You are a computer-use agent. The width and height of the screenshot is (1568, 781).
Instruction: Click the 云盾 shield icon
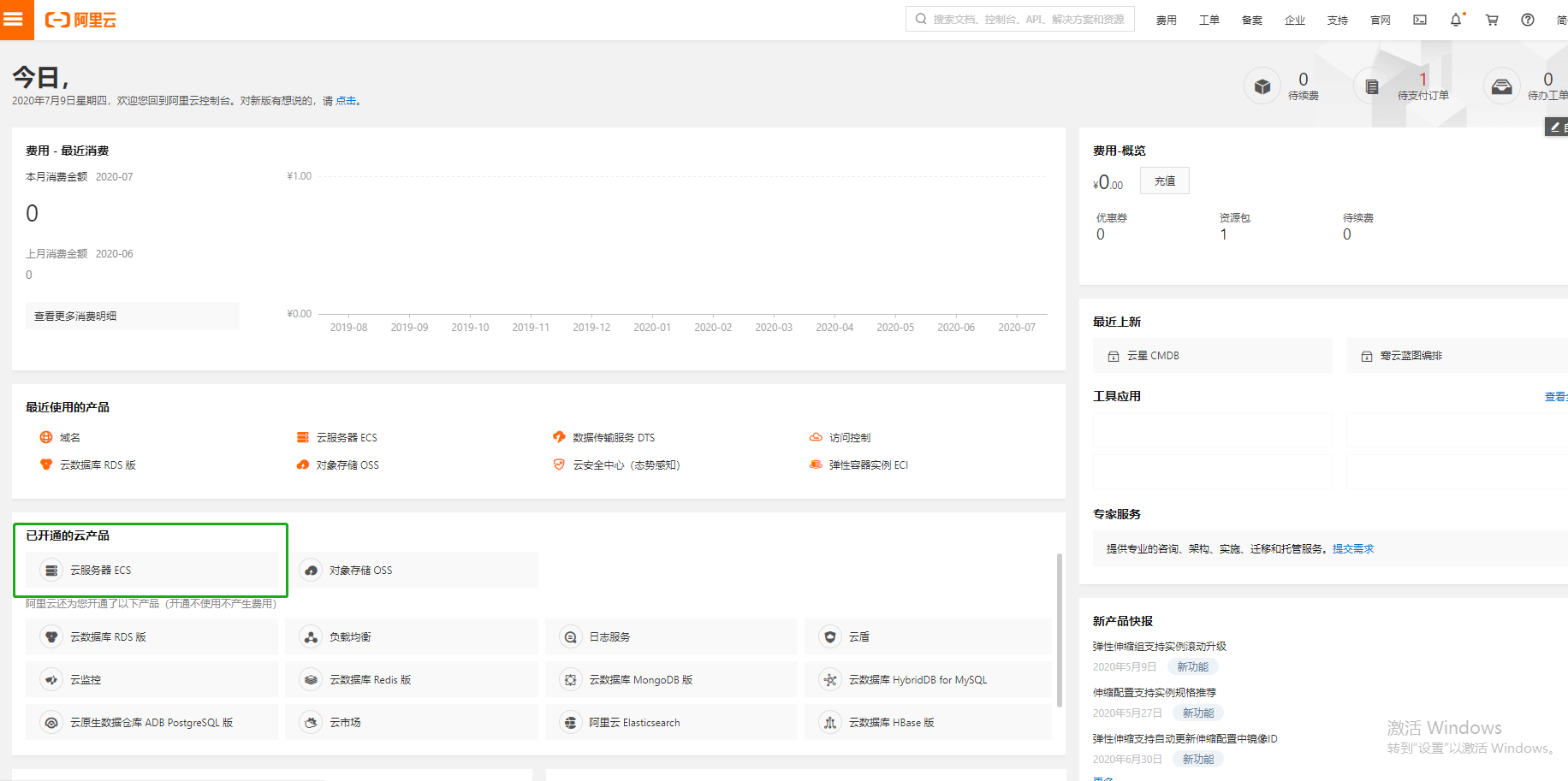tap(829, 637)
